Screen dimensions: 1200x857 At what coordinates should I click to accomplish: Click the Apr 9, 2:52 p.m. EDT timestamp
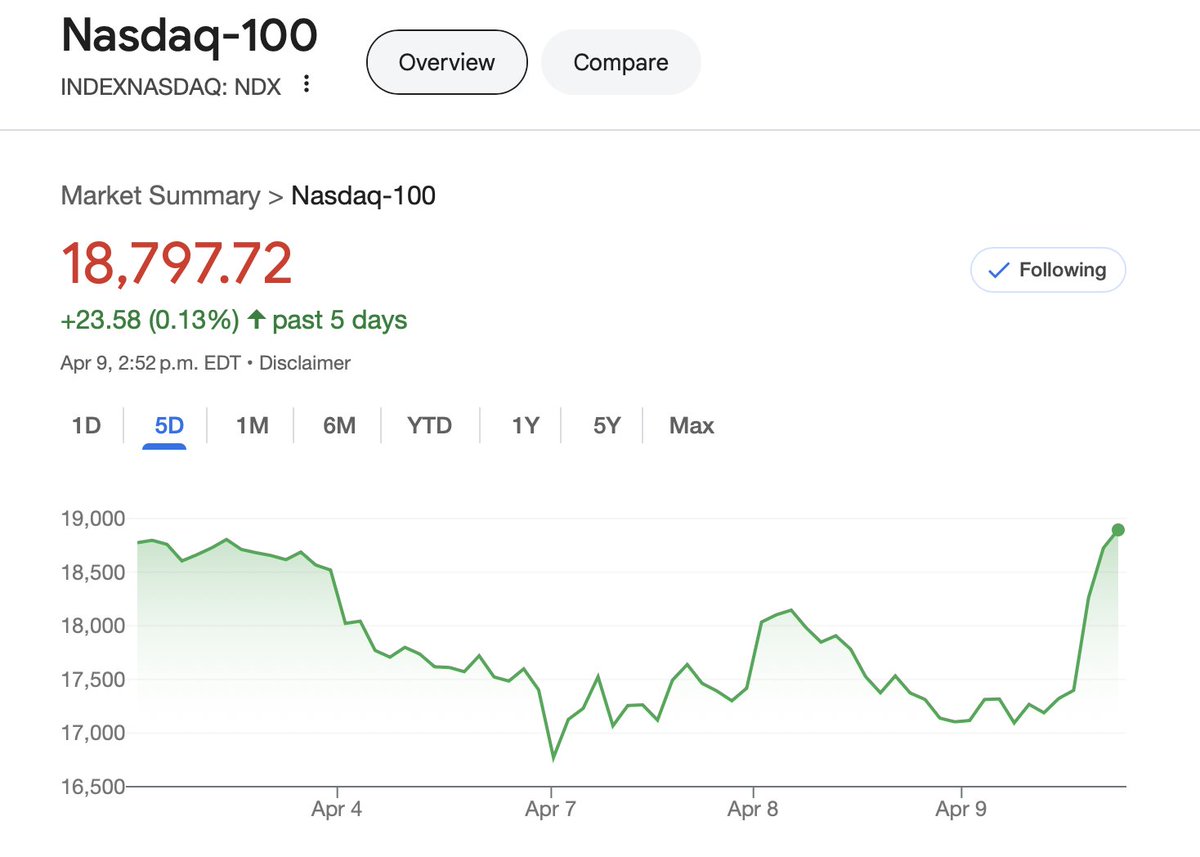[151, 363]
